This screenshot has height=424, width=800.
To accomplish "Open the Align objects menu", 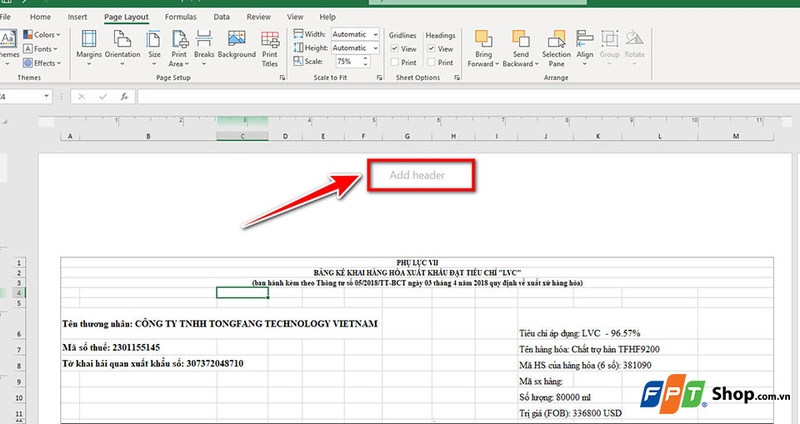I will 585,48.
